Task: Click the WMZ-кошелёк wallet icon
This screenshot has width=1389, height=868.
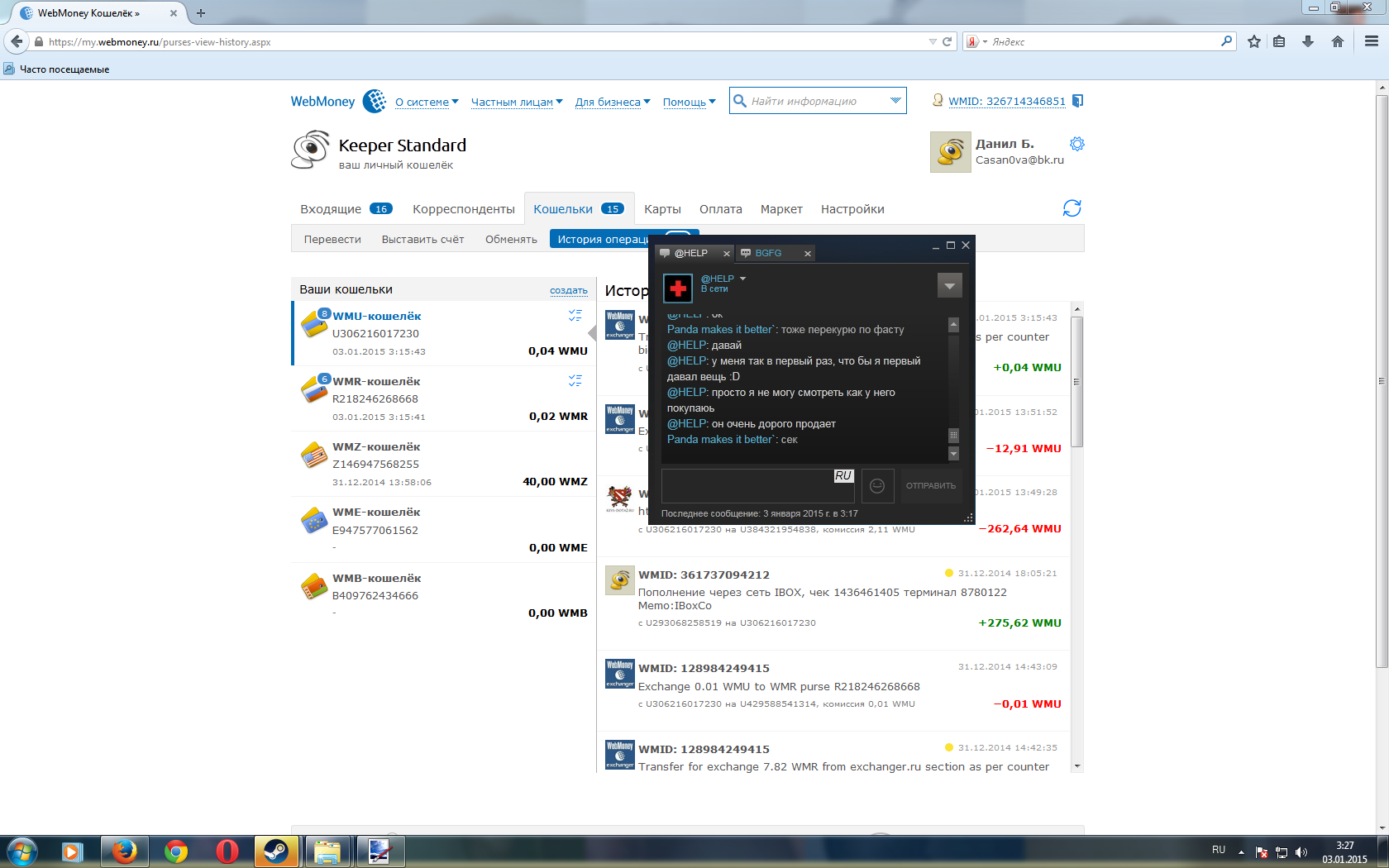Action: (314, 455)
